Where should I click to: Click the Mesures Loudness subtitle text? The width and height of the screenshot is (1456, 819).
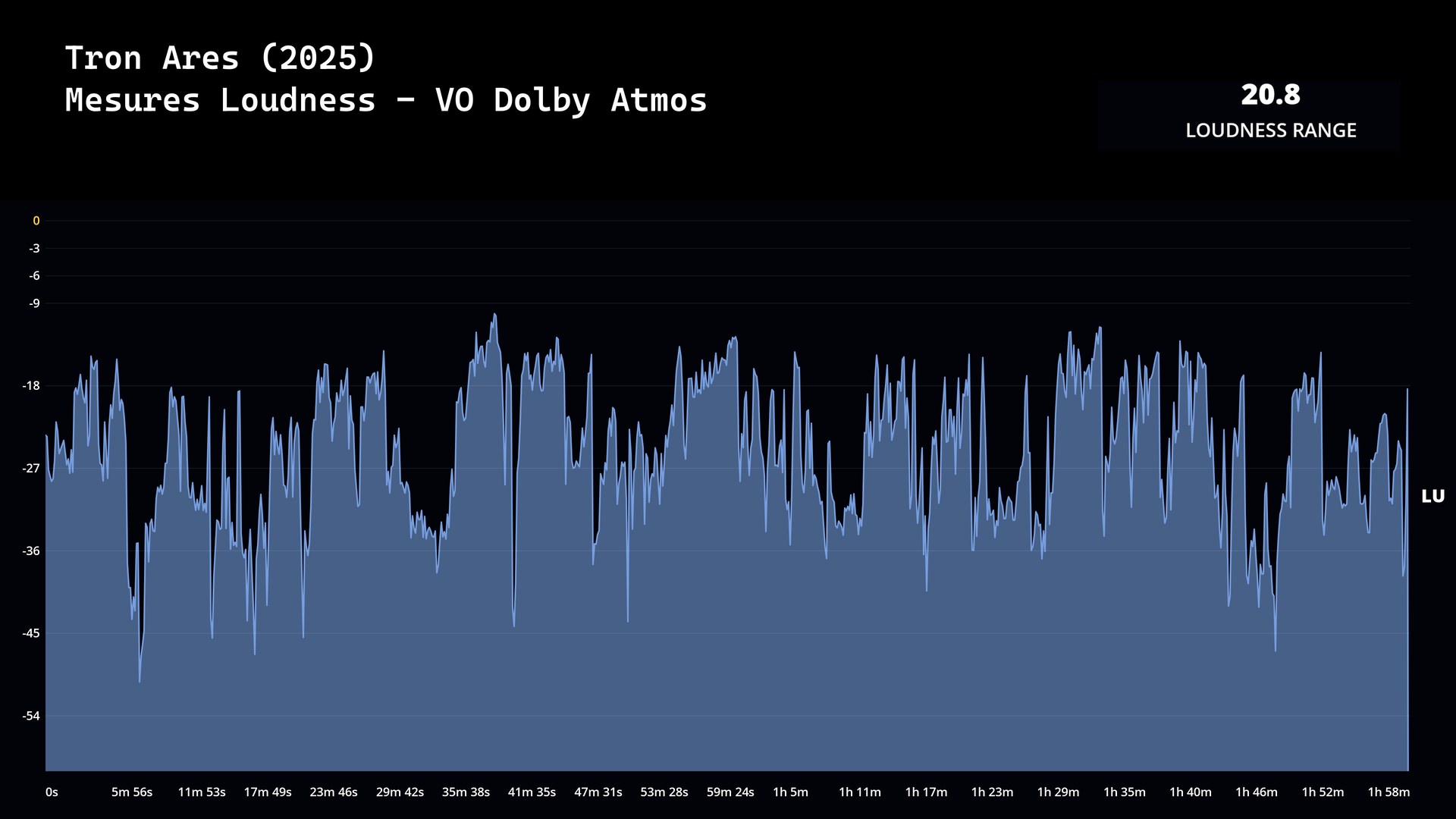(386, 101)
